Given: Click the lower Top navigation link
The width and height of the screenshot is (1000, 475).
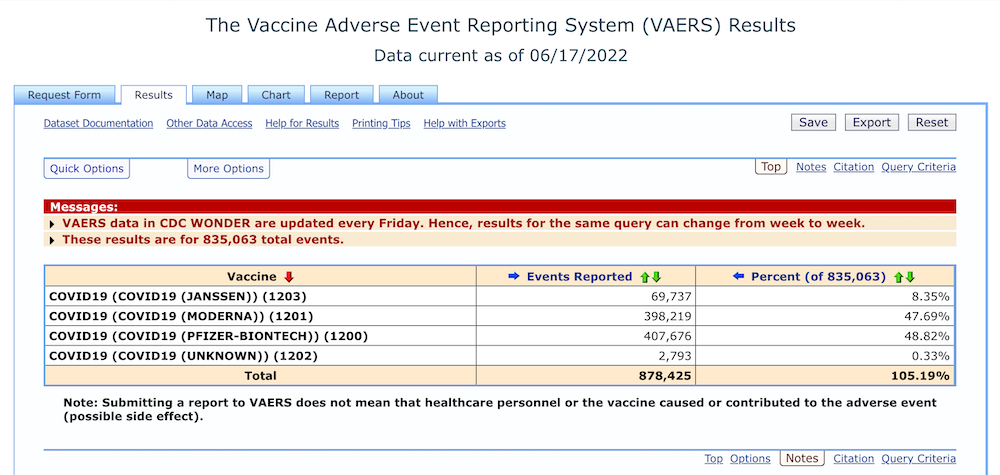Looking at the screenshot, I should tap(714, 458).
